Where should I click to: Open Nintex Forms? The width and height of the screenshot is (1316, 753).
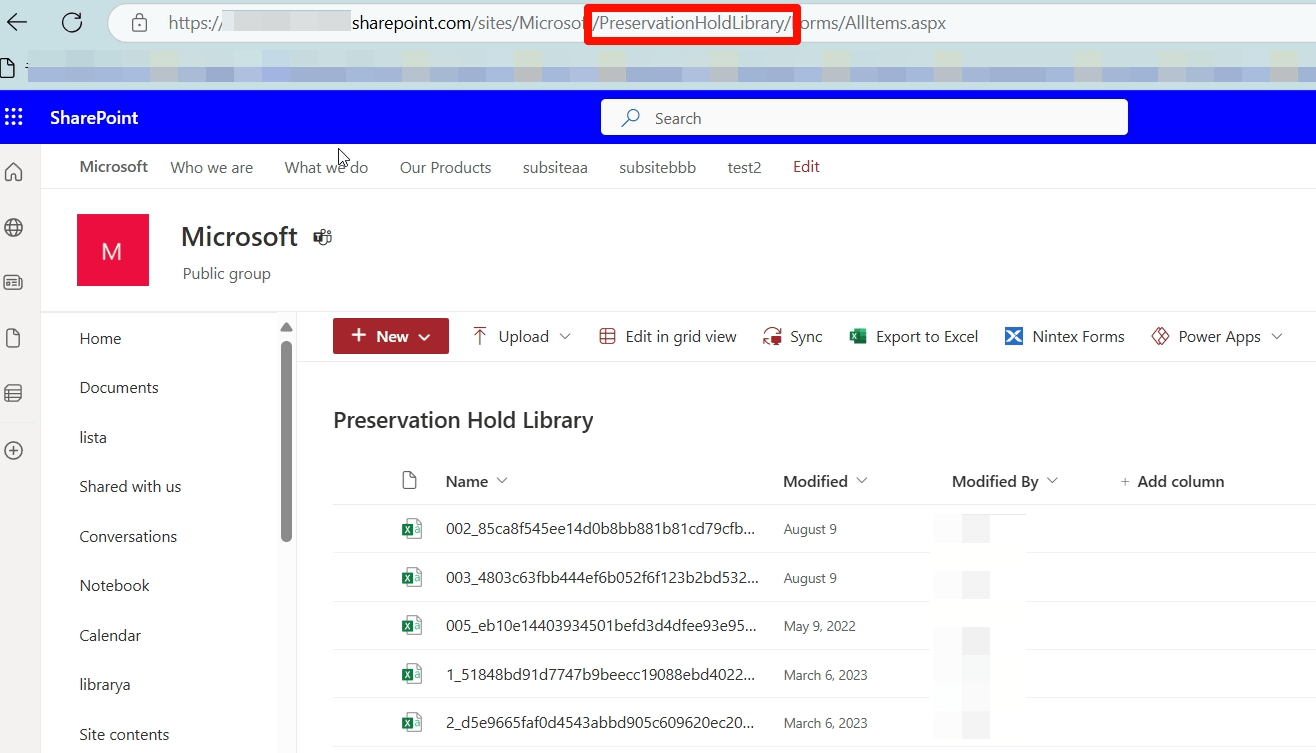[1065, 336]
